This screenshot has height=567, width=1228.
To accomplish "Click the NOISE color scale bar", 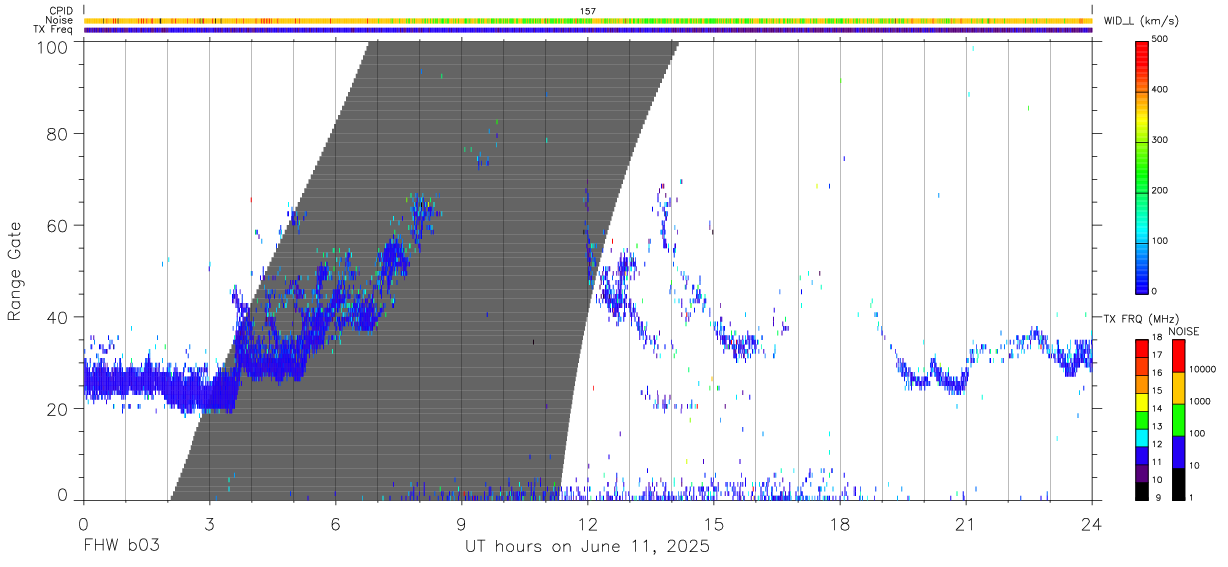I will coord(1178,419).
